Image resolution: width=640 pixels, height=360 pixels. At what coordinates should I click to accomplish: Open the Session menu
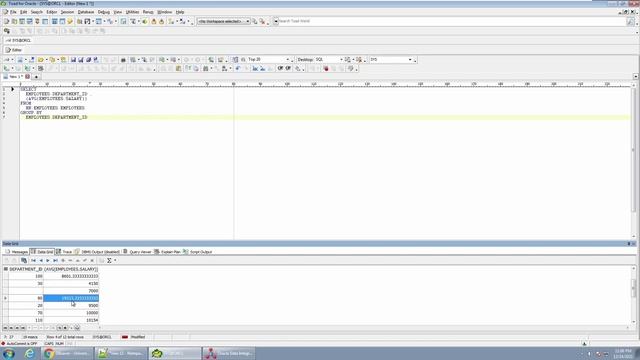[x=67, y=12]
